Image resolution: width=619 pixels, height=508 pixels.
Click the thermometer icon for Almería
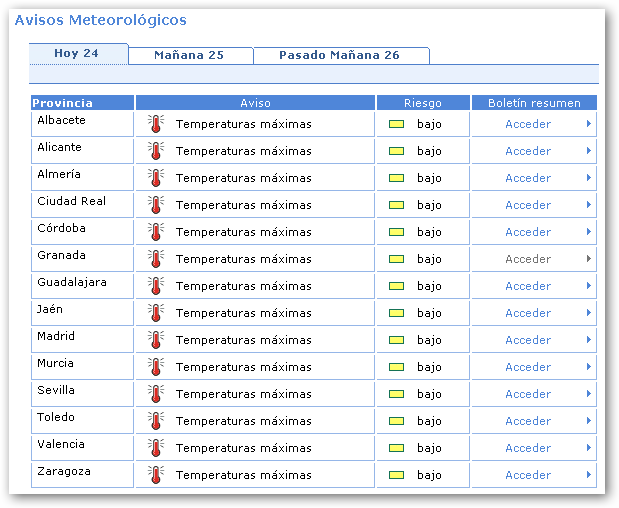coord(155,178)
